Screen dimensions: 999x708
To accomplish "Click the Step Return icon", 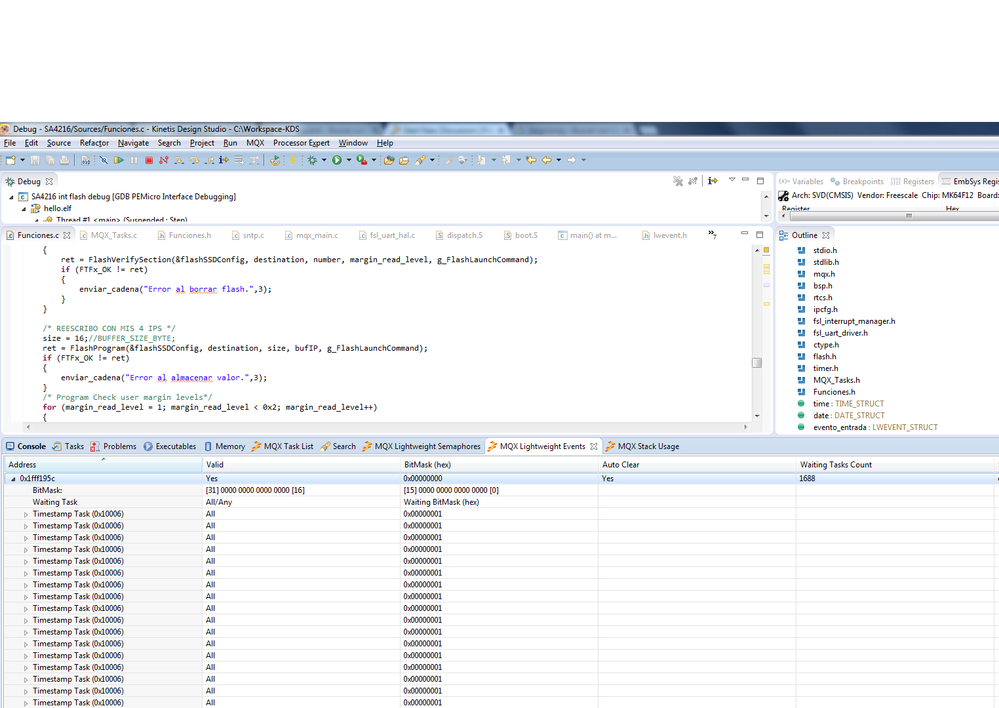I will [209, 160].
